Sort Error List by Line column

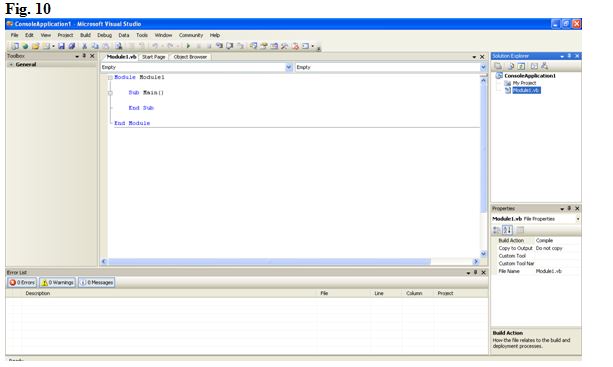[x=379, y=293]
